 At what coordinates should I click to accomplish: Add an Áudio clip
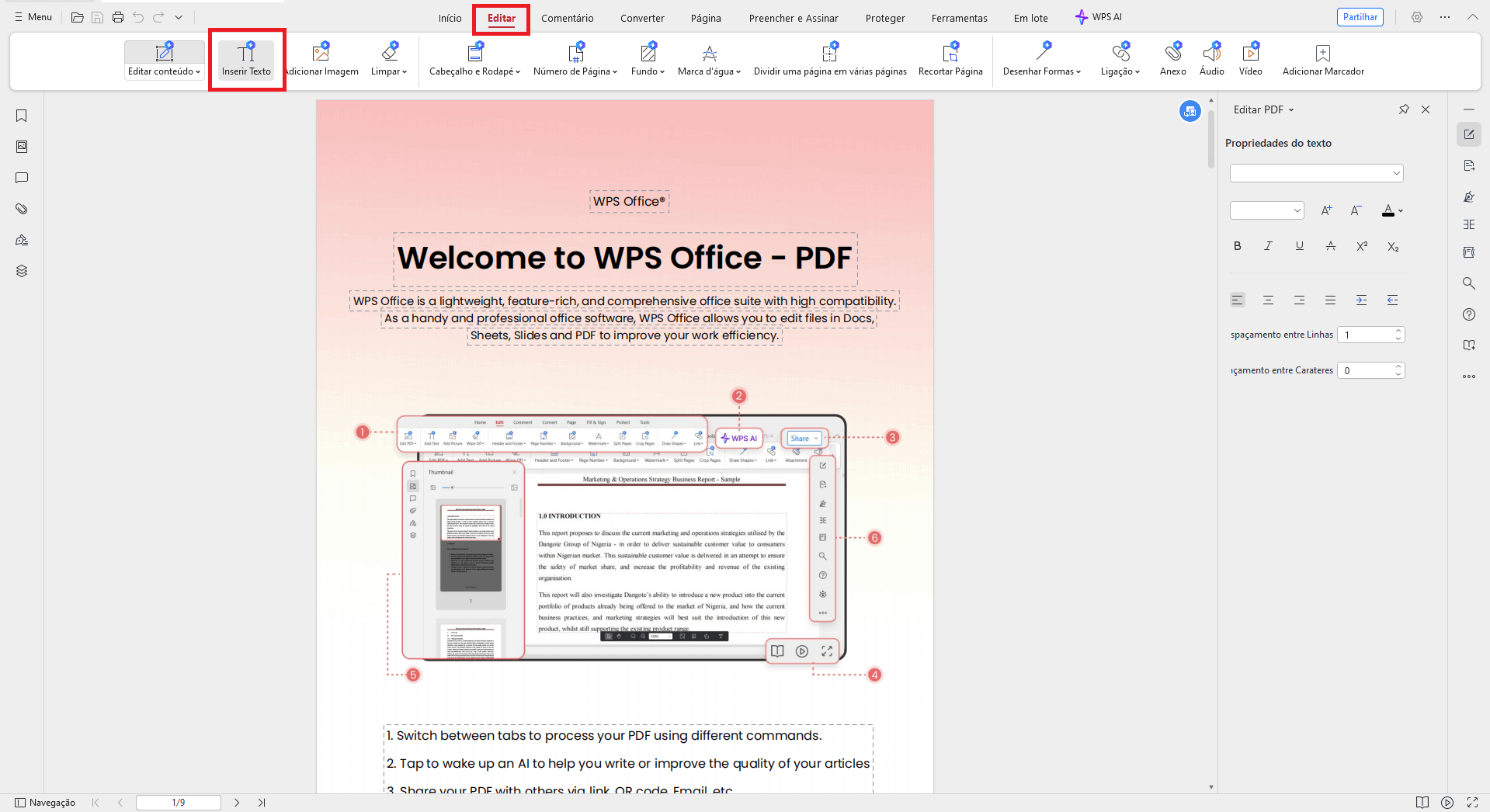coord(1211,60)
